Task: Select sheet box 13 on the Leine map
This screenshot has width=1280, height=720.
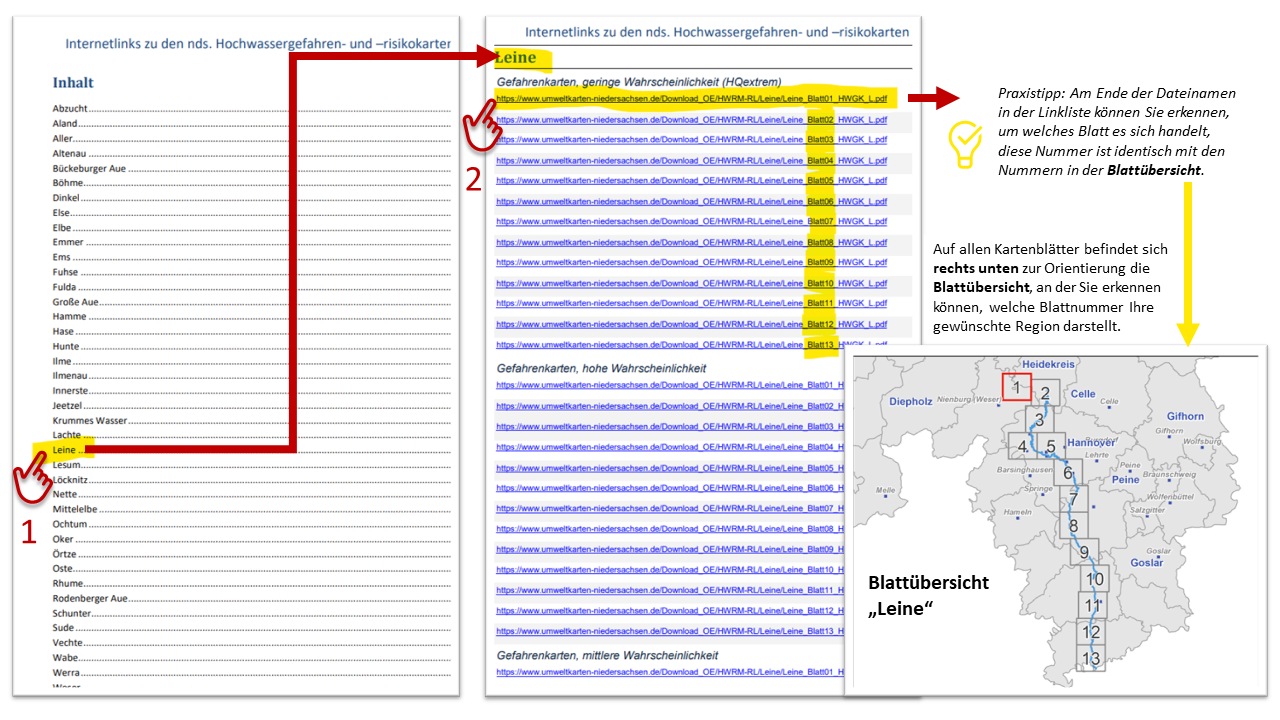Action: (x=1091, y=658)
